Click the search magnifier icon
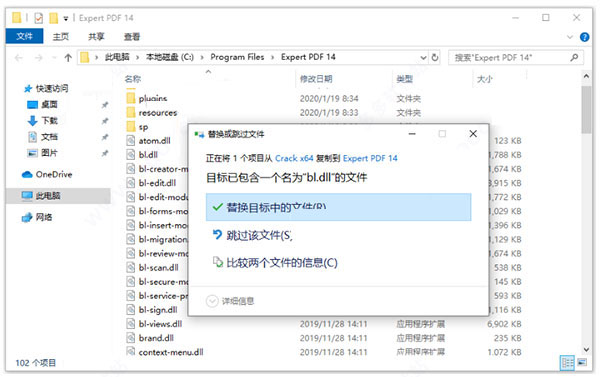The height and width of the screenshot is (377, 600). (x=574, y=57)
